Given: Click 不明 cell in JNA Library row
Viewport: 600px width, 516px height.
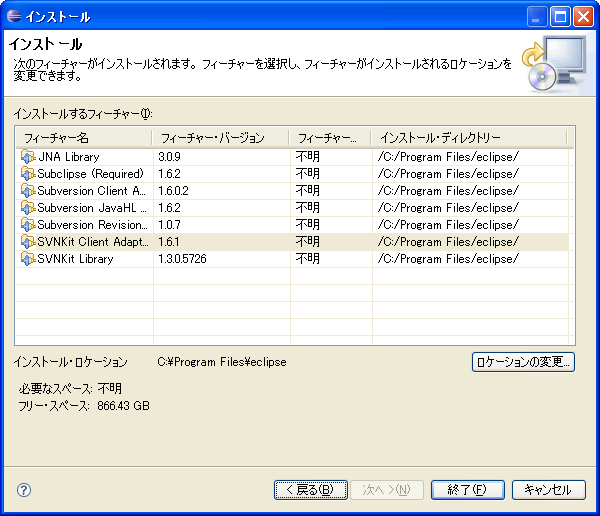Looking at the screenshot, I should coord(308,157).
